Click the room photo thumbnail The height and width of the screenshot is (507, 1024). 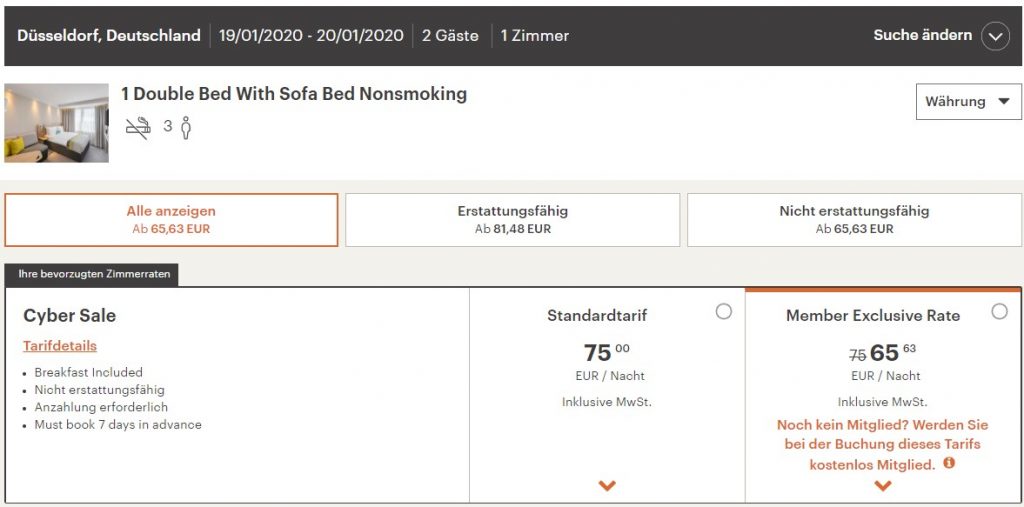coord(57,123)
